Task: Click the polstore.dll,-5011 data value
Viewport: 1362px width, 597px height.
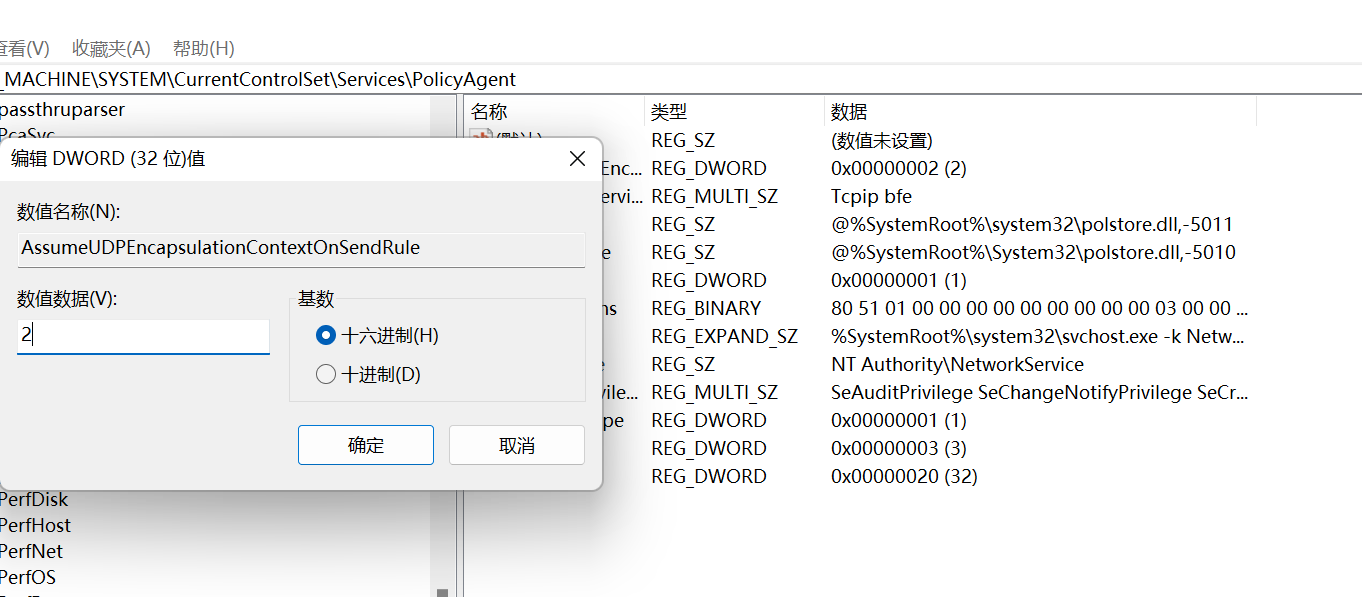Action: [1032, 224]
